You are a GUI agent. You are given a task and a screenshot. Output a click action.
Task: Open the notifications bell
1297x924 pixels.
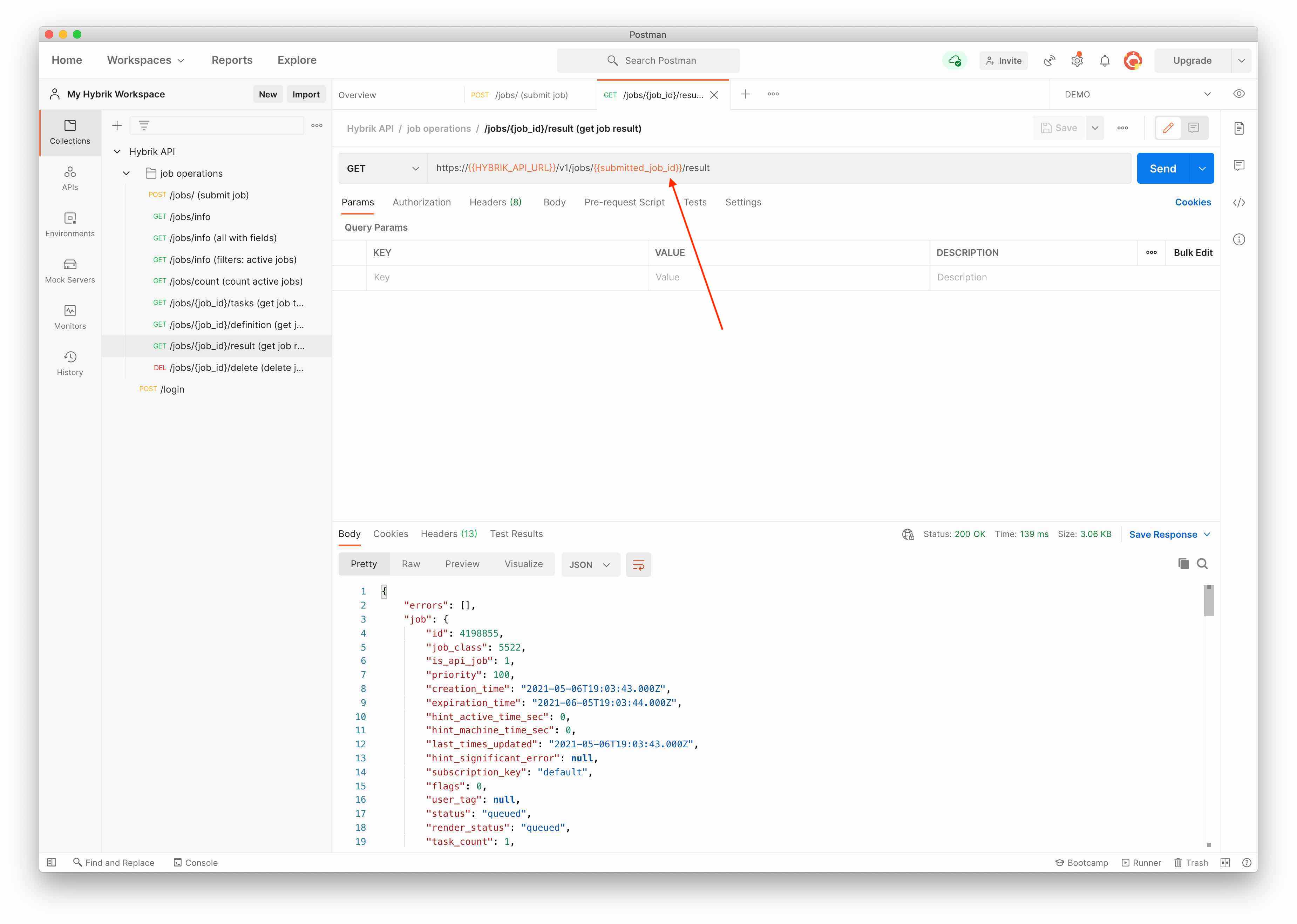coord(1105,60)
